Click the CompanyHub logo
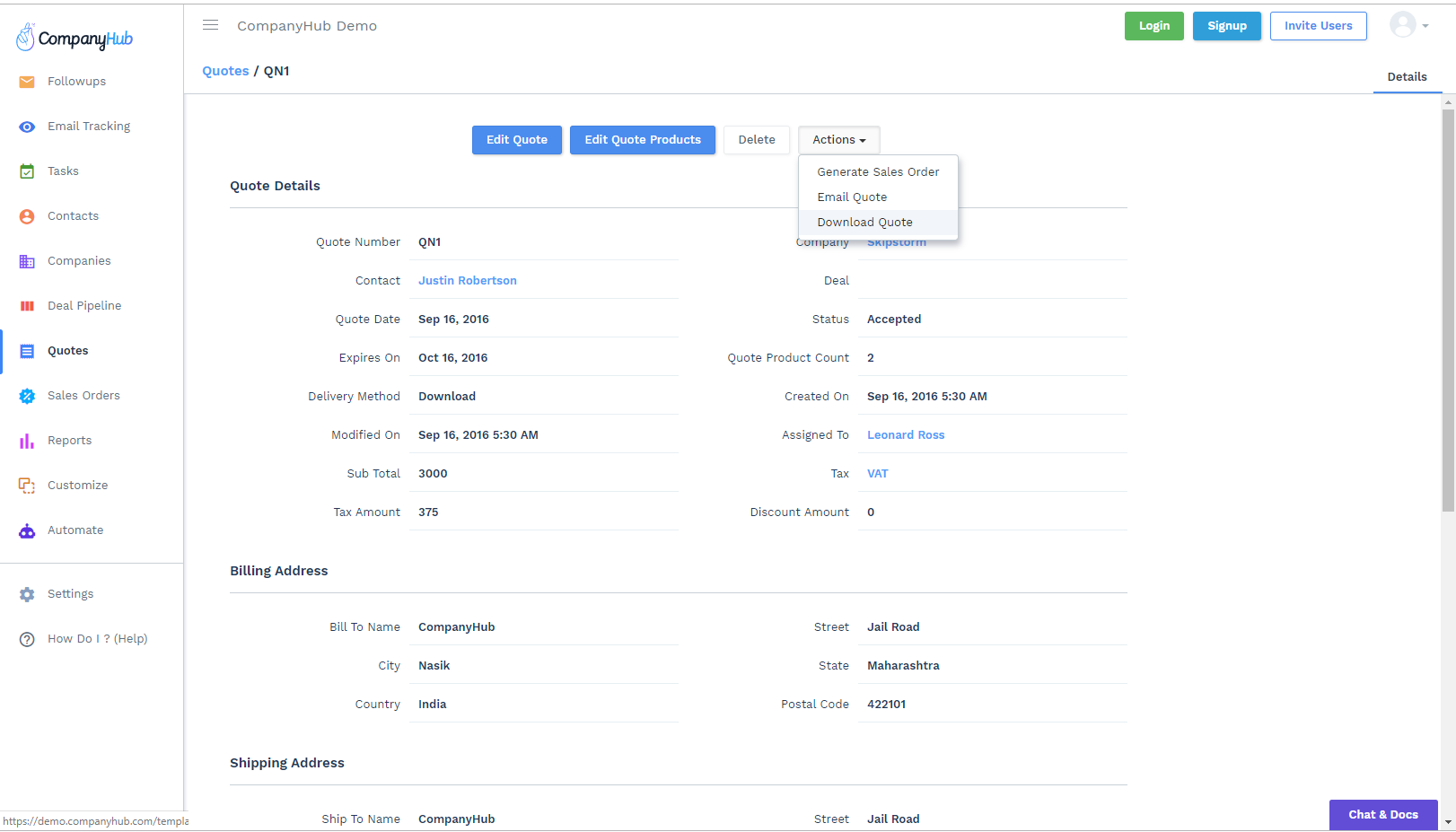The width and height of the screenshot is (1456, 832). [x=75, y=38]
